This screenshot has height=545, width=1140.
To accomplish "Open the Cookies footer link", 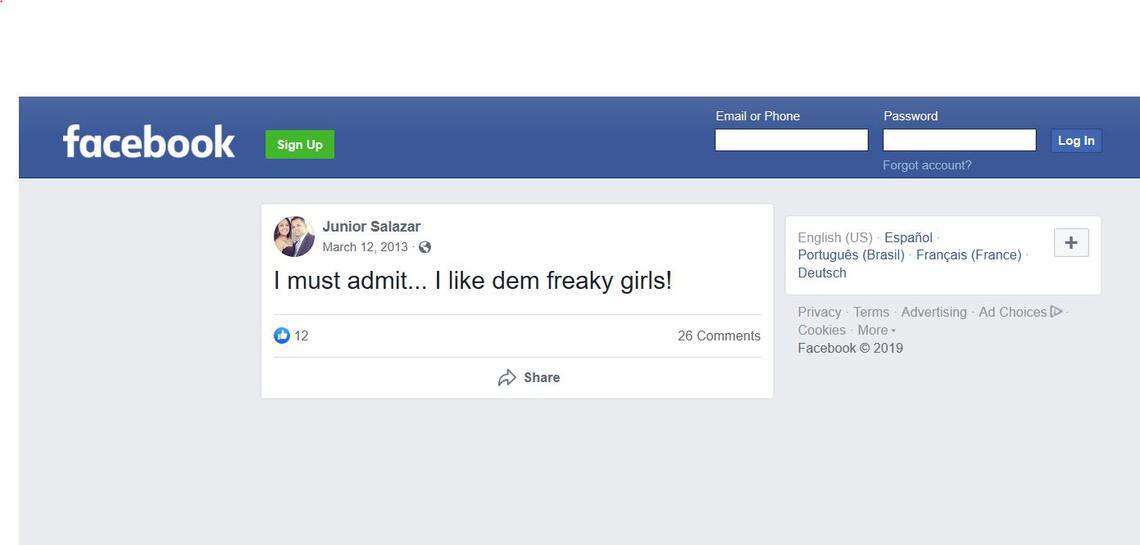I will (x=822, y=330).
